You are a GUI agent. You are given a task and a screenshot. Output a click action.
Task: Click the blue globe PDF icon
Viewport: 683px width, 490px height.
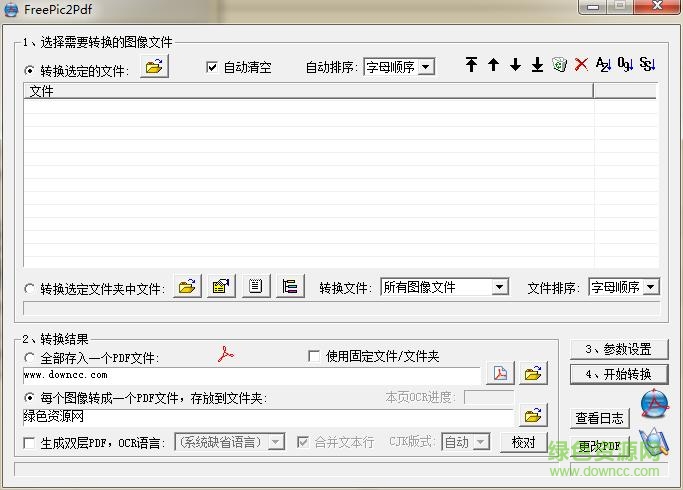coord(654,404)
